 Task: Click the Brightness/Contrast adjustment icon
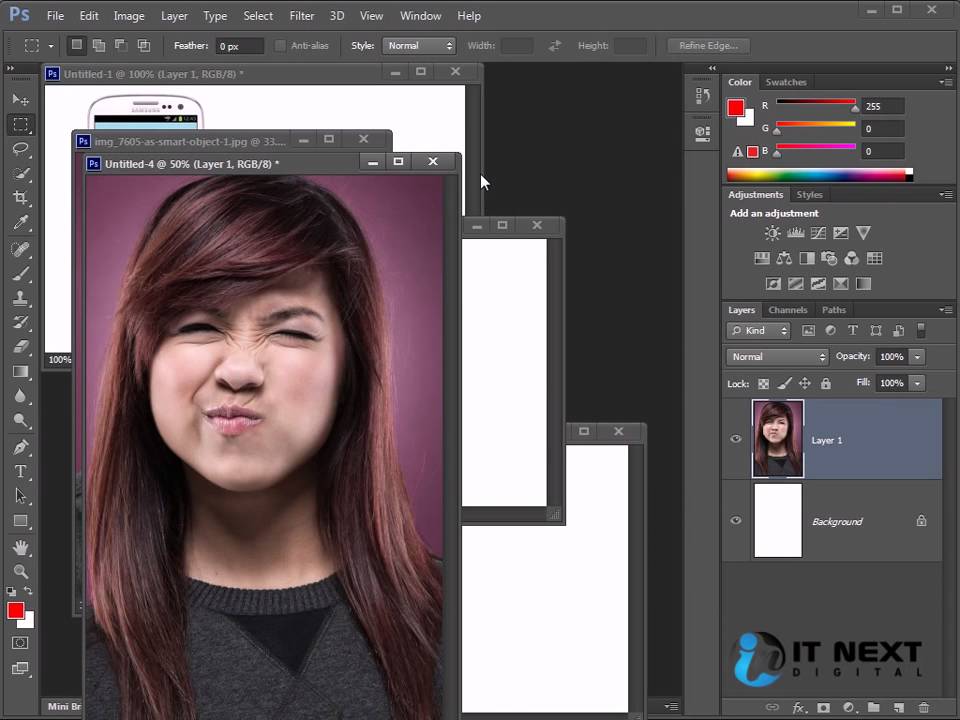click(772, 233)
